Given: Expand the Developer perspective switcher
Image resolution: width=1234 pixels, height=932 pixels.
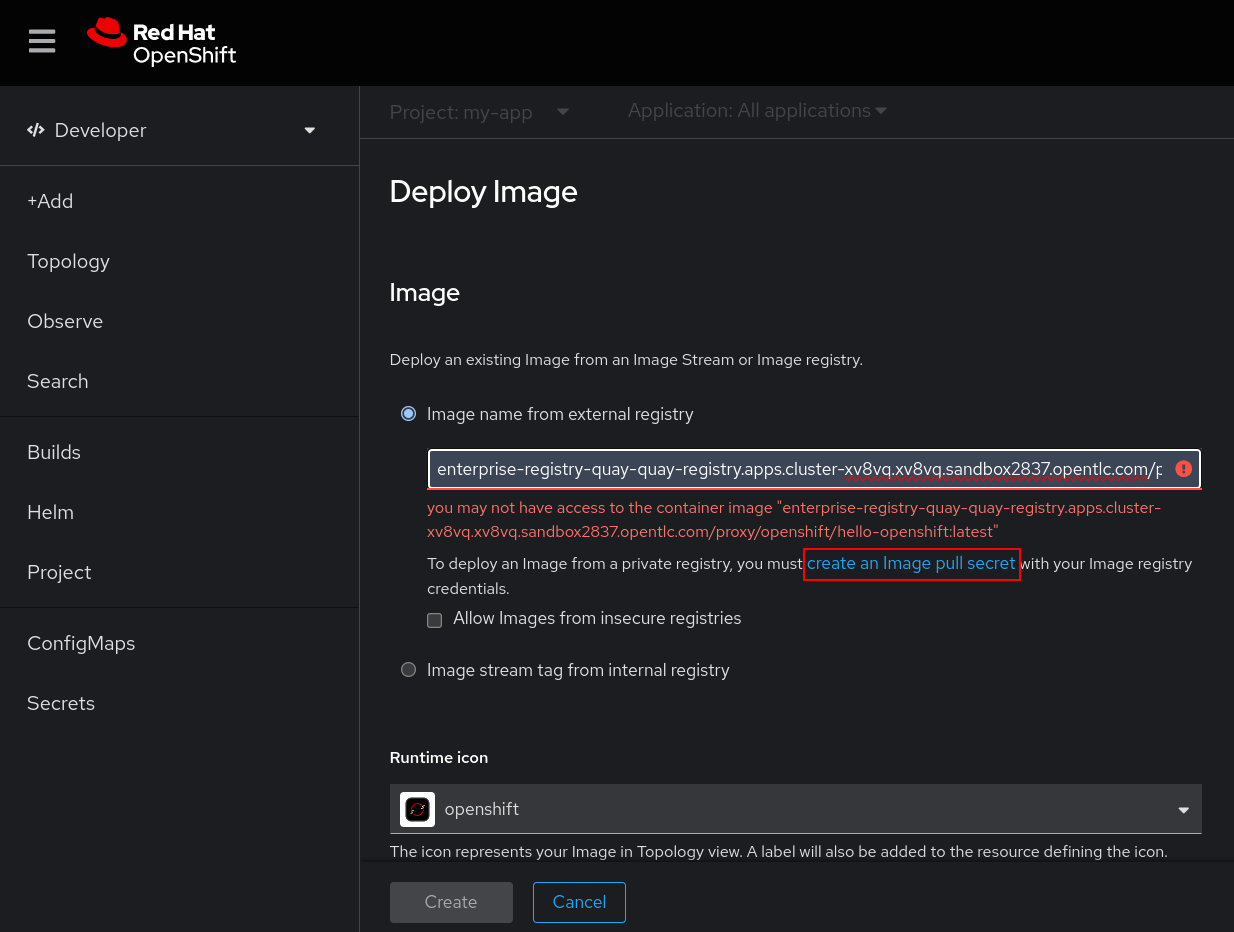Looking at the screenshot, I should (309, 130).
